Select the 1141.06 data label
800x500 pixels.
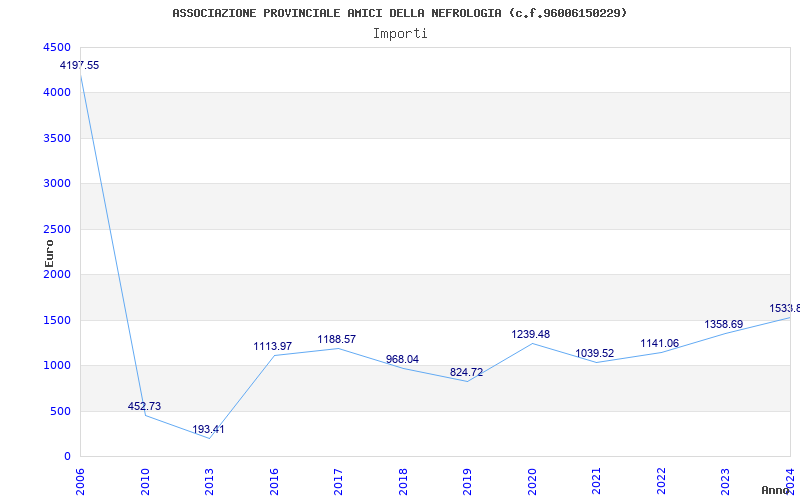(660, 343)
